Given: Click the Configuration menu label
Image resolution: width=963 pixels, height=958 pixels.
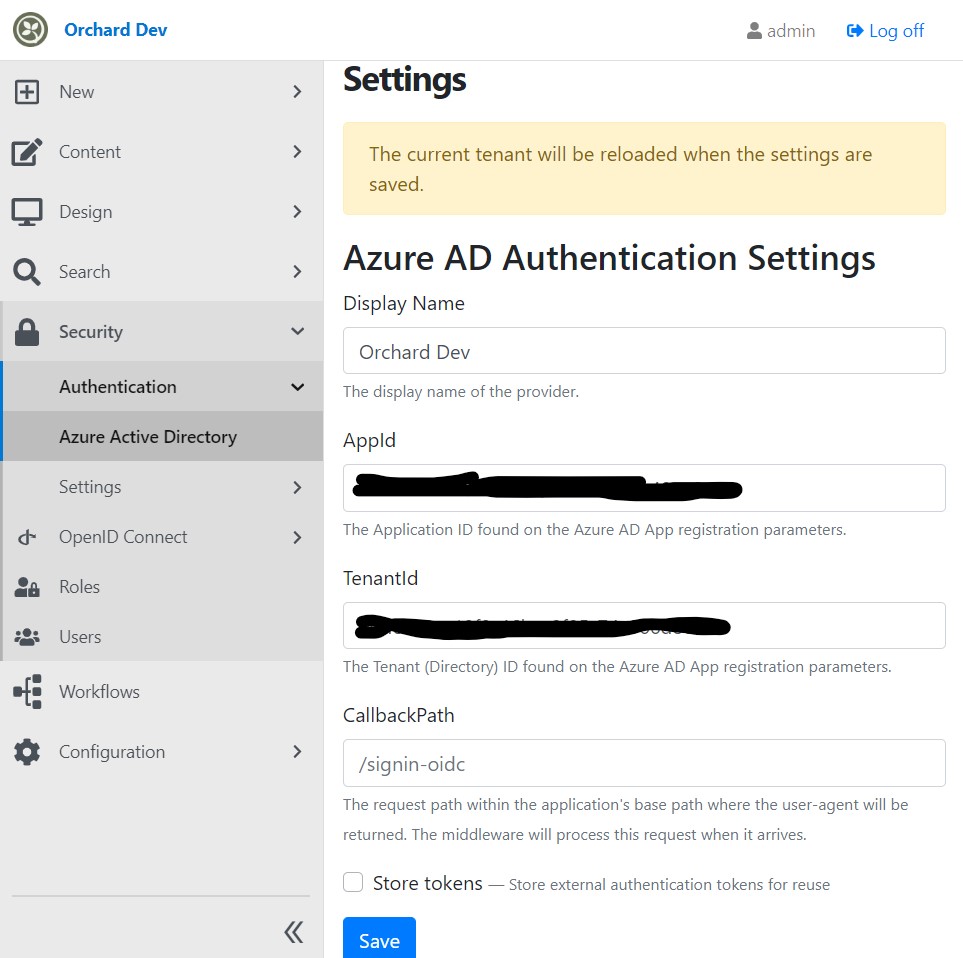Looking at the screenshot, I should coord(112,752).
